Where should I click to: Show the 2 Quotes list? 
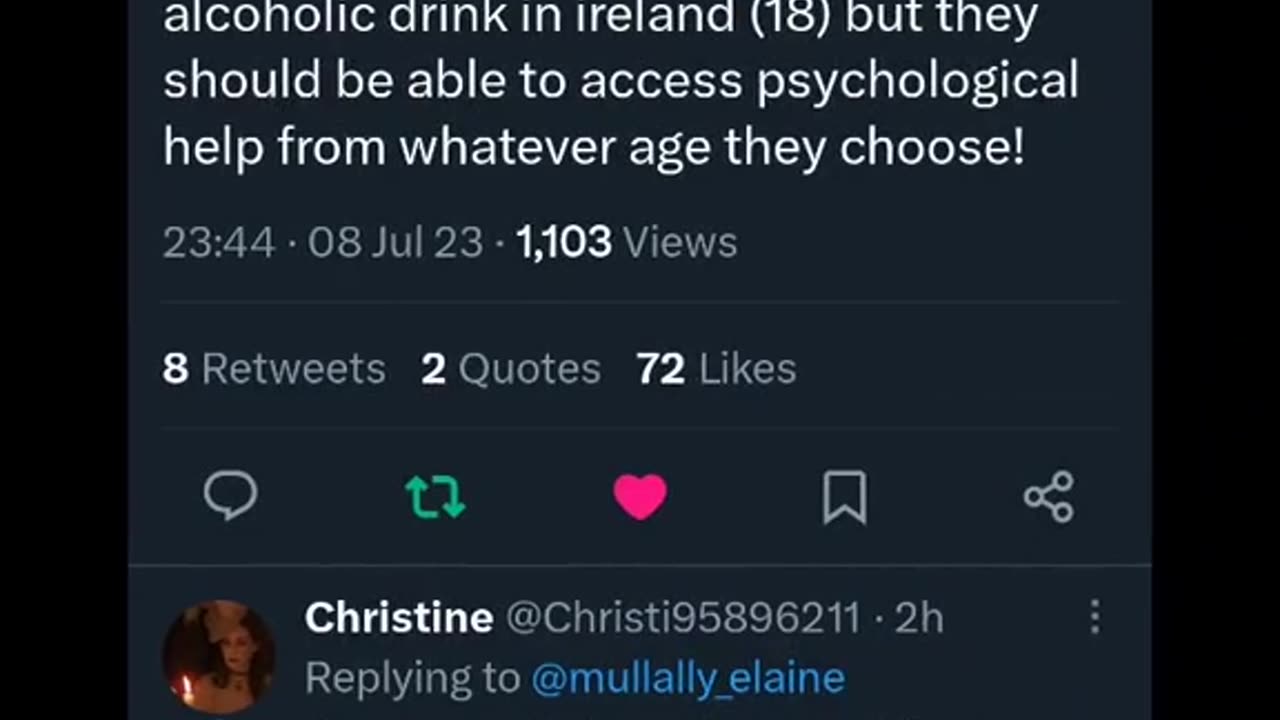tap(511, 369)
